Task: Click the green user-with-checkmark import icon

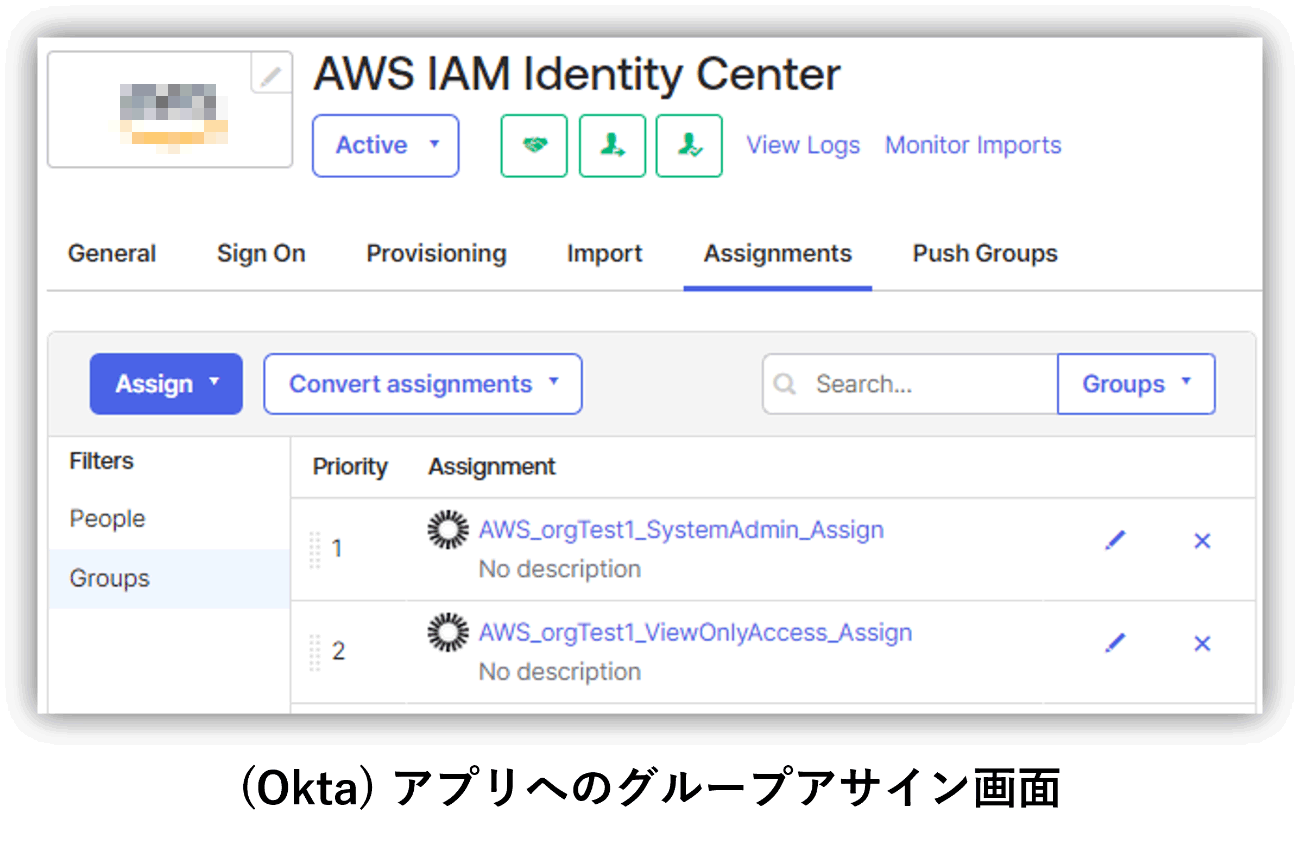Action: point(689,146)
